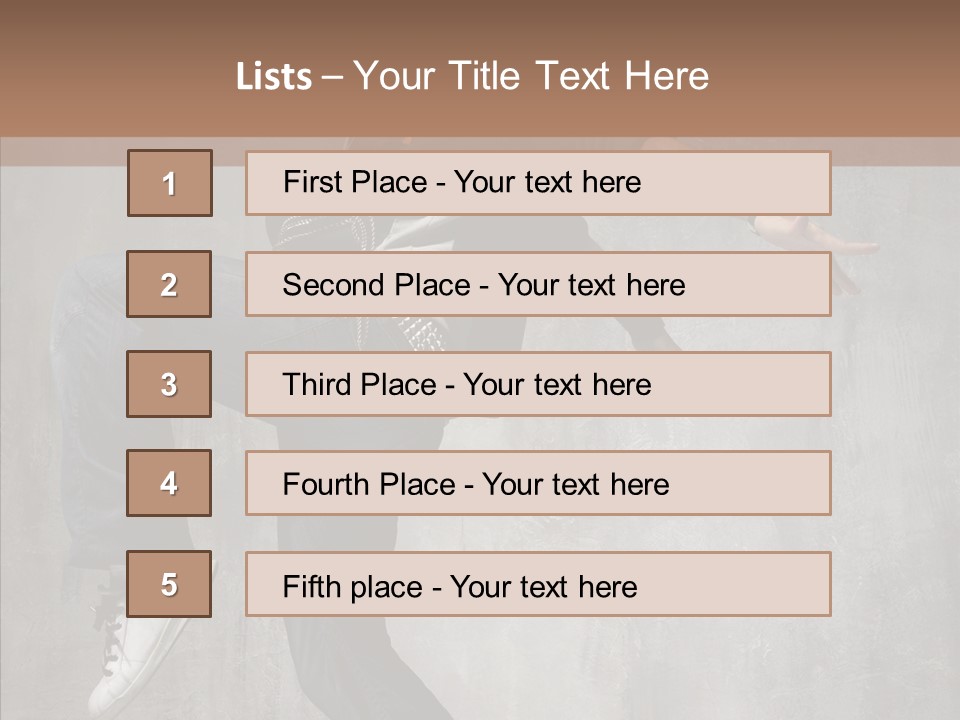Click 'Your text here' in the Fourth Place row
This screenshot has width=960, height=720.
pos(576,485)
